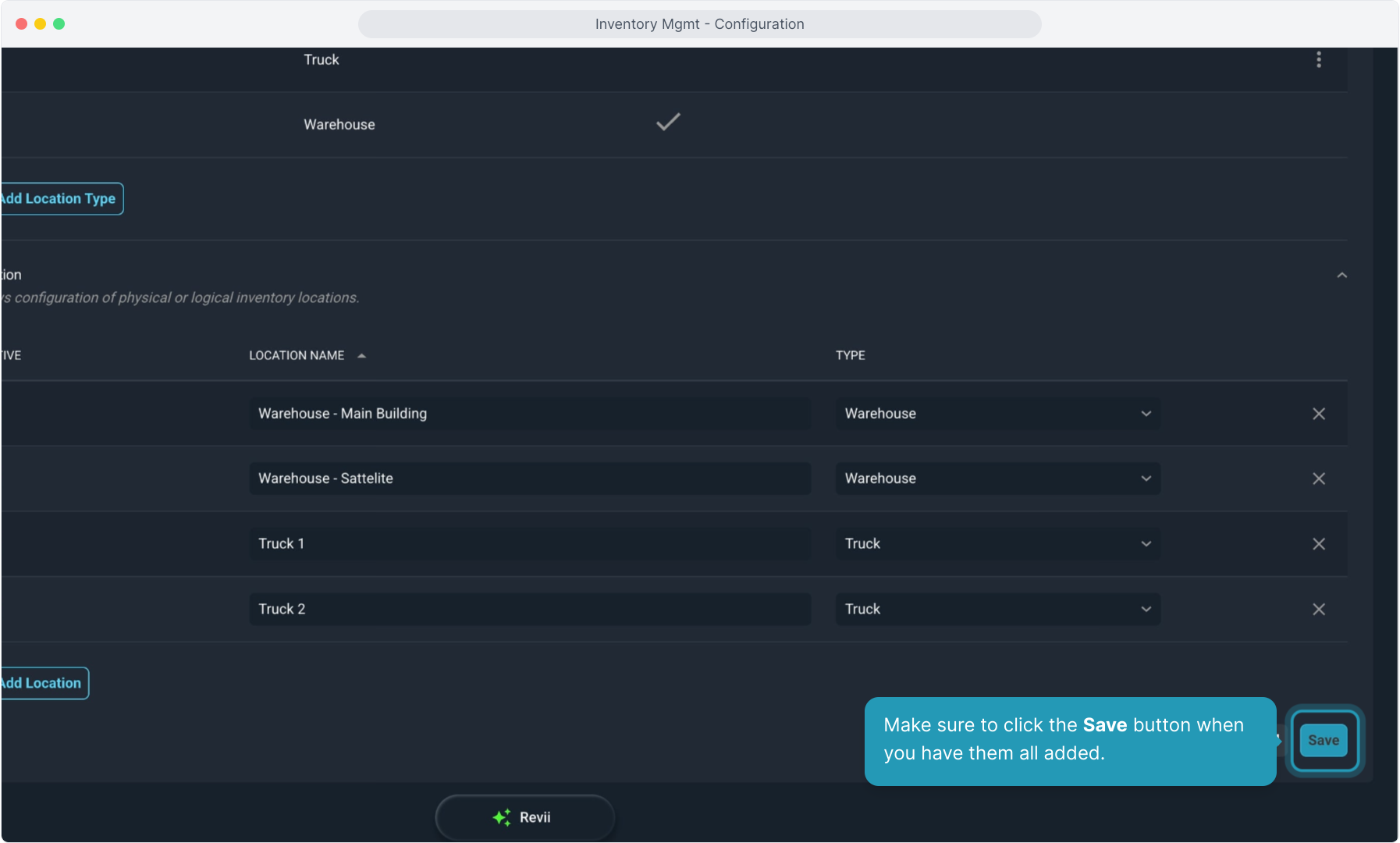Edit the Warehouse - Main Building name field
This screenshot has width=1400, height=843.
click(529, 414)
